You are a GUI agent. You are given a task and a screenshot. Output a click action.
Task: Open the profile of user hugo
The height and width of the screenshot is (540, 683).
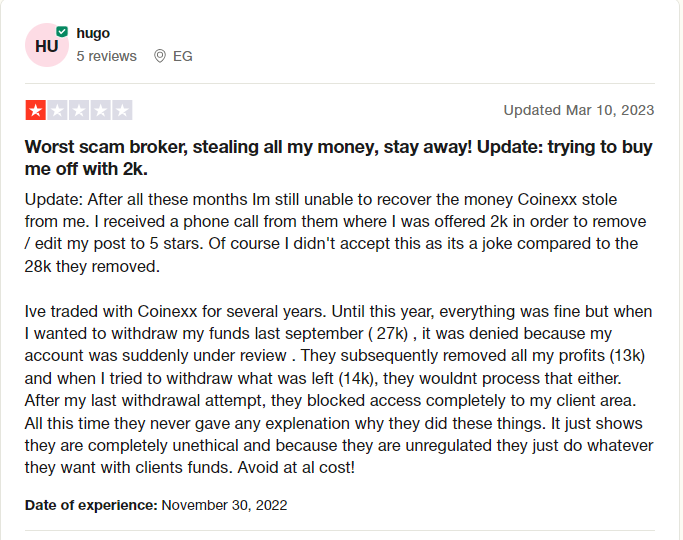93,33
